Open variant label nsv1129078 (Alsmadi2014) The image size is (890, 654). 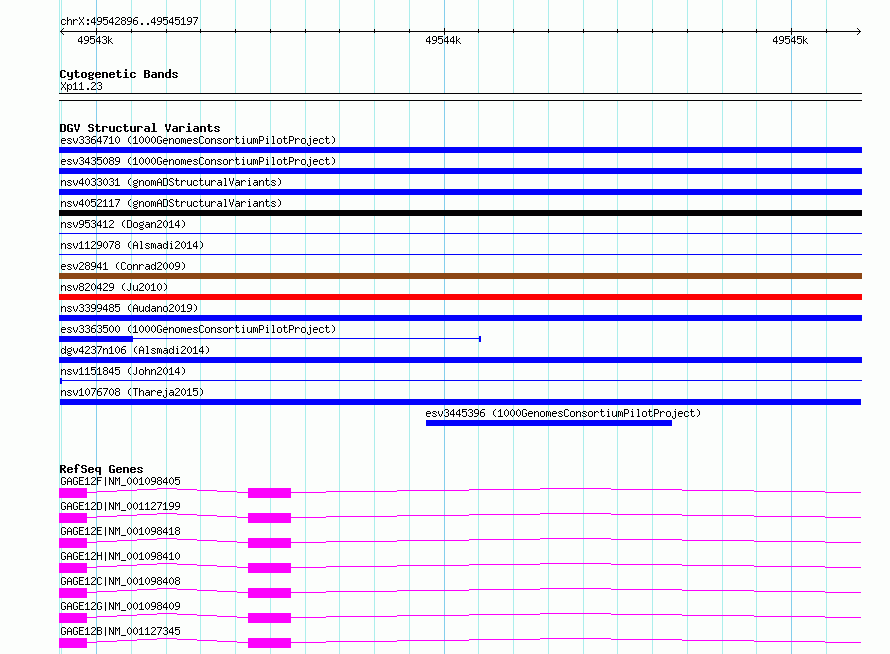click(132, 245)
